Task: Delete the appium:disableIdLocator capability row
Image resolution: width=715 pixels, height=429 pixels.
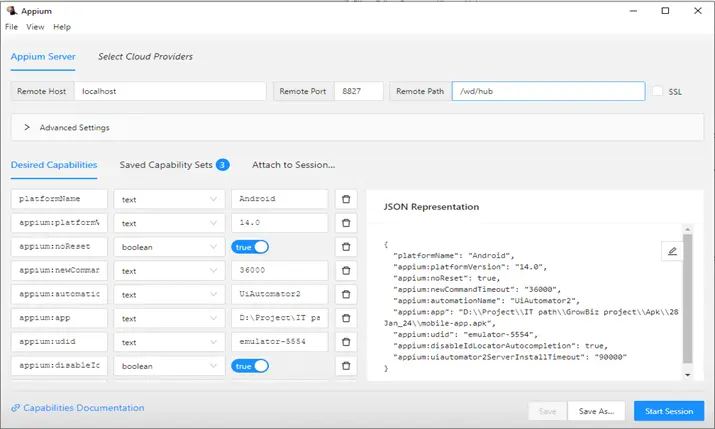Action: [x=346, y=366]
